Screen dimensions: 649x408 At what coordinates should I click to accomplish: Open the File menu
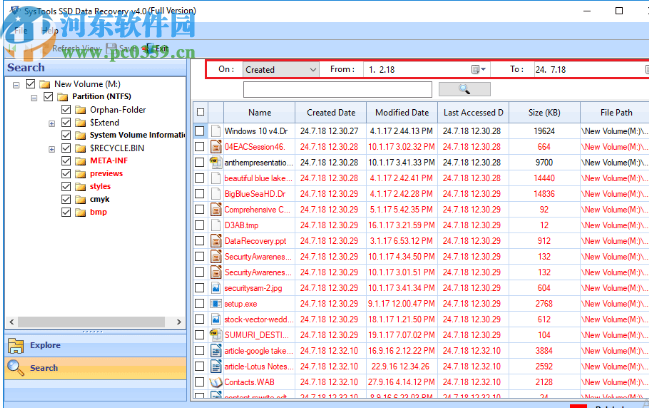21,31
